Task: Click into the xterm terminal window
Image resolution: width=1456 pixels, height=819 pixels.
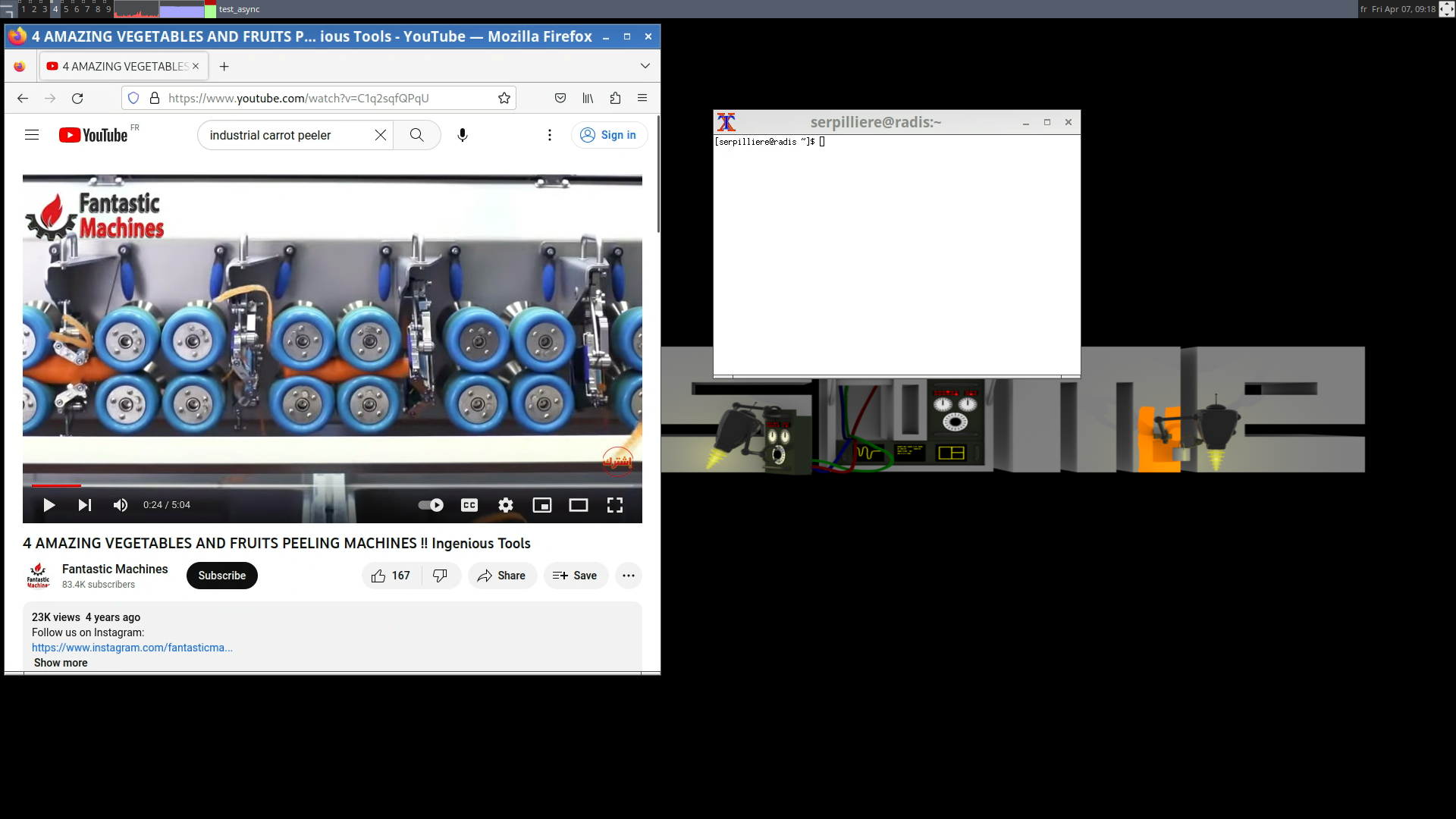Action: click(x=896, y=258)
